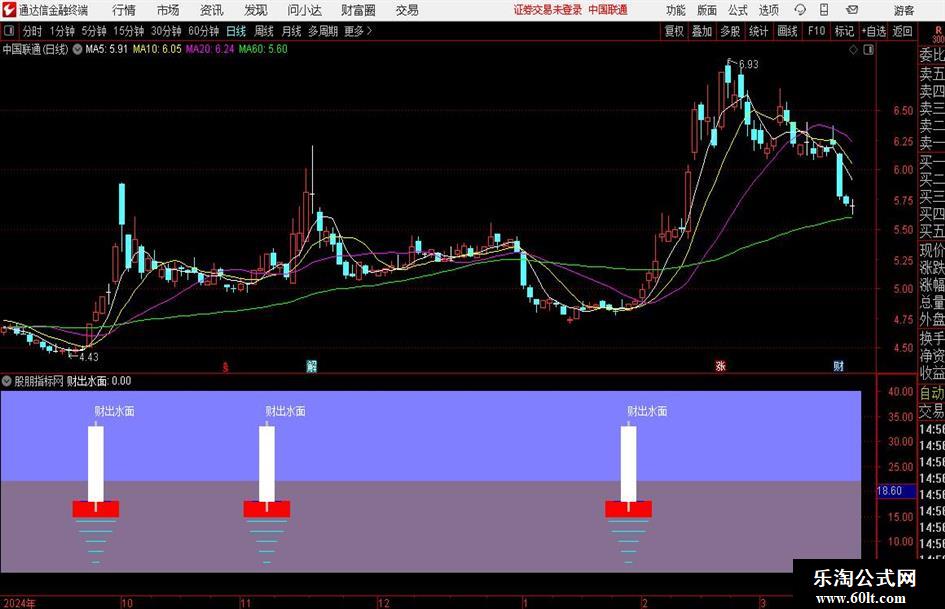Open the 功能 menu
This screenshot has width=945, height=609.
pyautogui.click(x=676, y=10)
